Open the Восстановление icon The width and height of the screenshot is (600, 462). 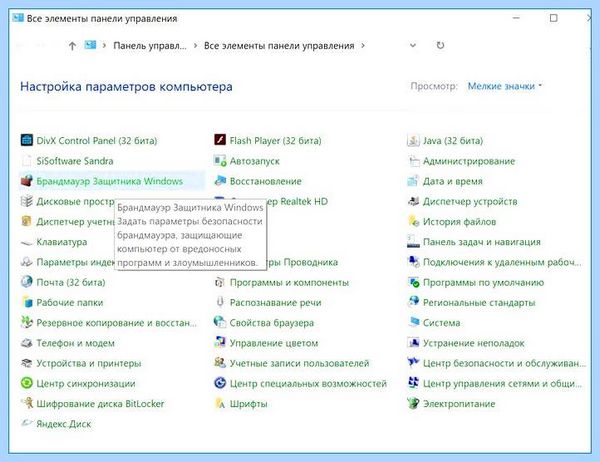click(x=220, y=181)
